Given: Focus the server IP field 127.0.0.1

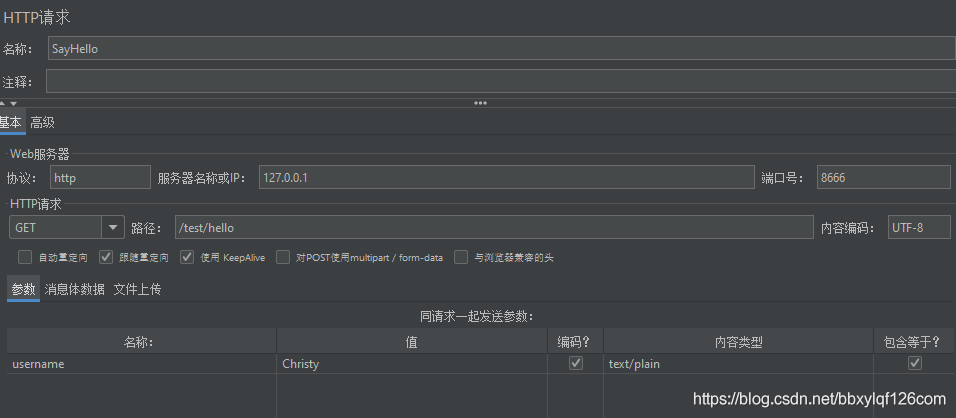Looking at the screenshot, I should (x=505, y=177).
